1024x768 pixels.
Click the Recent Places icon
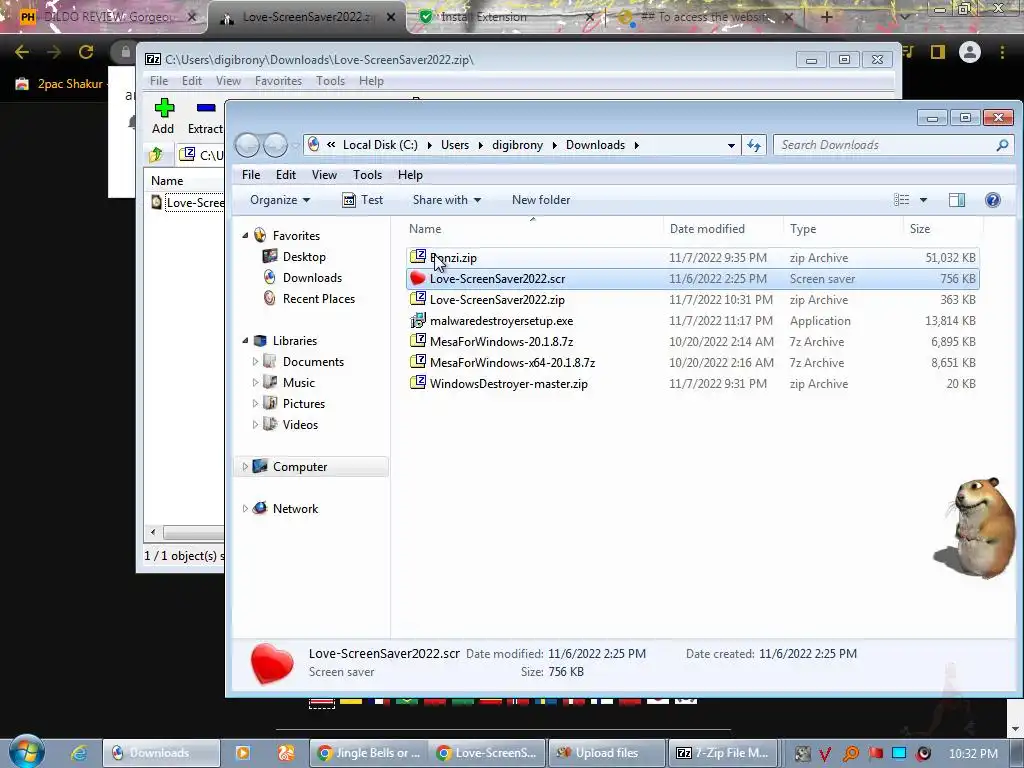coord(270,298)
